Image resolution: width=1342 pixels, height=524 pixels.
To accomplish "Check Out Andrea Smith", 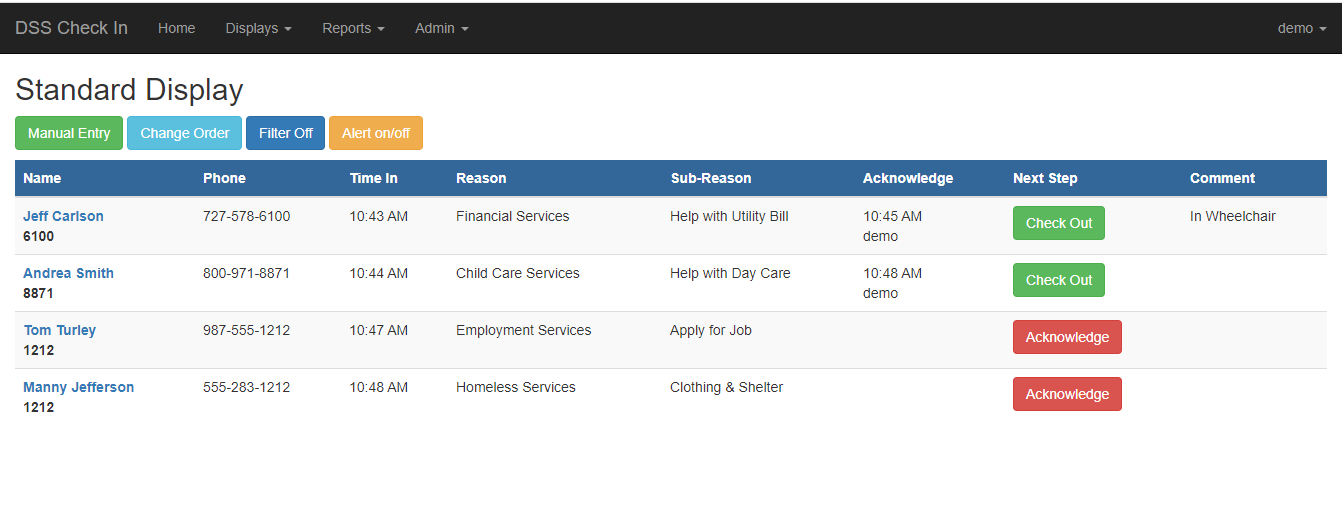I will pos(1058,280).
